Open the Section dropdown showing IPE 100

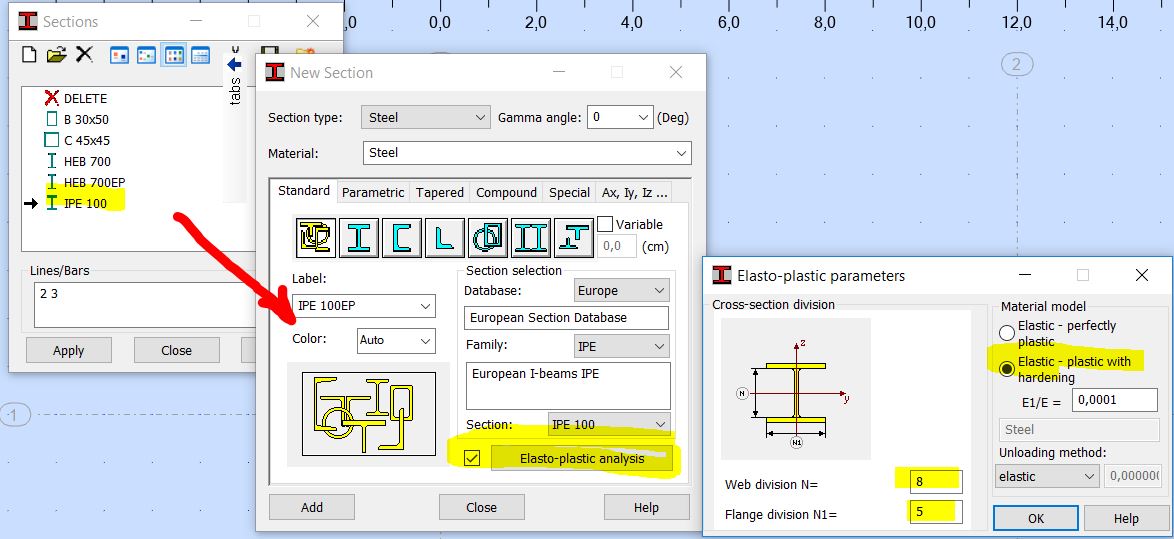pyautogui.click(x=609, y=424)
